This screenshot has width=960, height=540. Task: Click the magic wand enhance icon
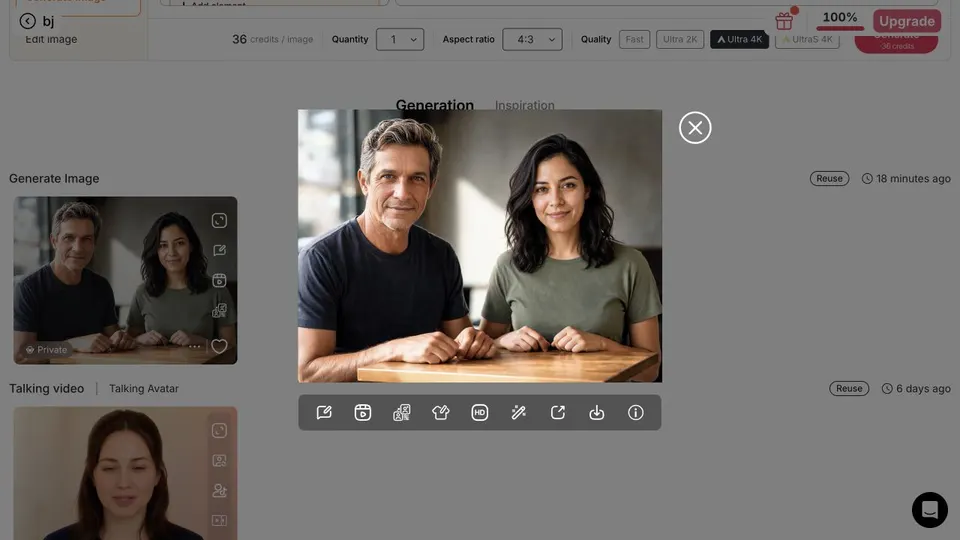click(519, 413)
